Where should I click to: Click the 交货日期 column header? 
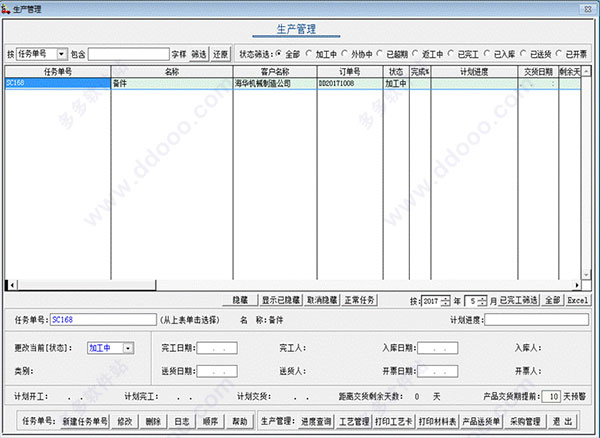click(x=538, y=72)
